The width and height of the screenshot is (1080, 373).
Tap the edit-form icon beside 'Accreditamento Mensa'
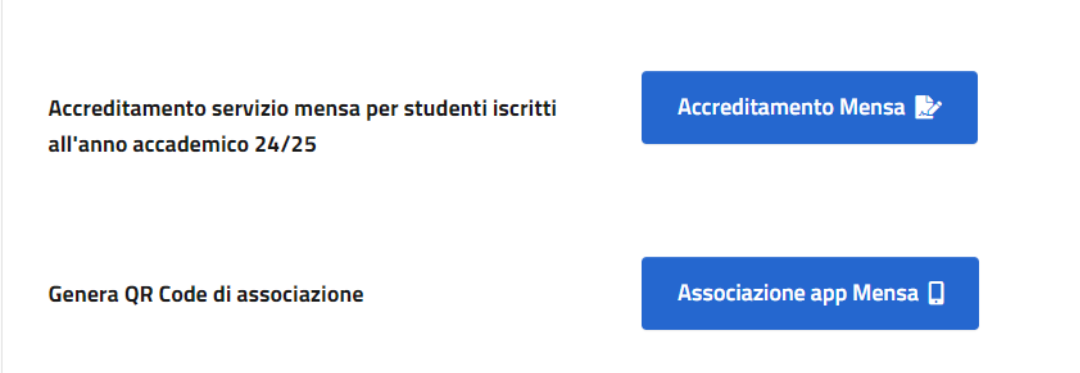coord(928,107)
